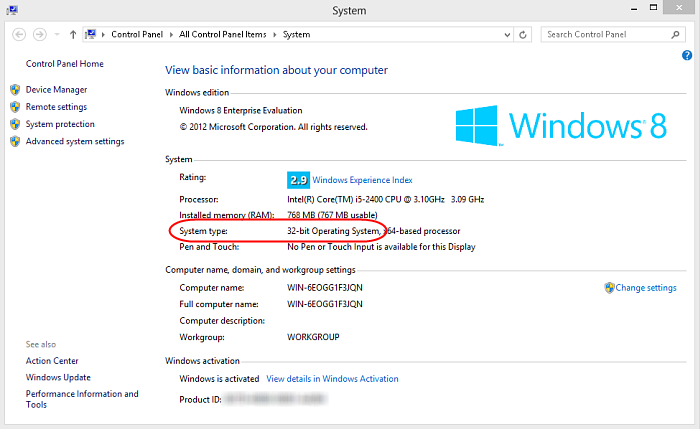Click the shield icon beside Remote settings
This screenshot has height=429, width=700.
[15, 107]
